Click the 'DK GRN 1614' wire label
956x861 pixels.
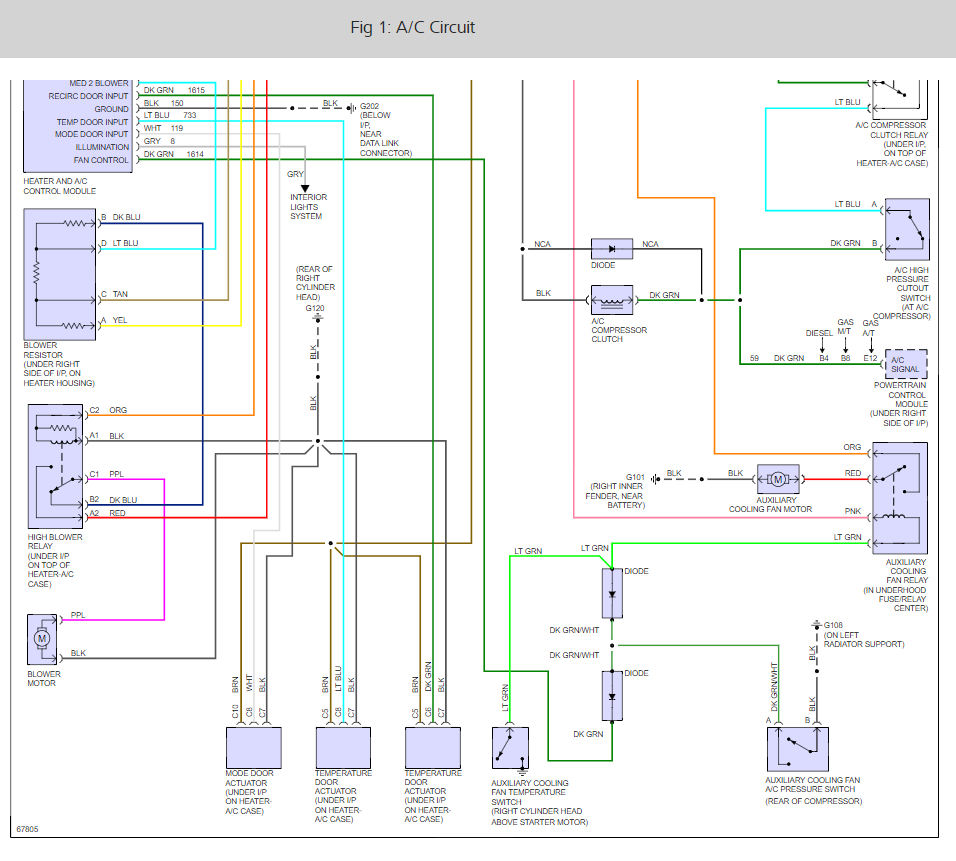pos(174,154)
